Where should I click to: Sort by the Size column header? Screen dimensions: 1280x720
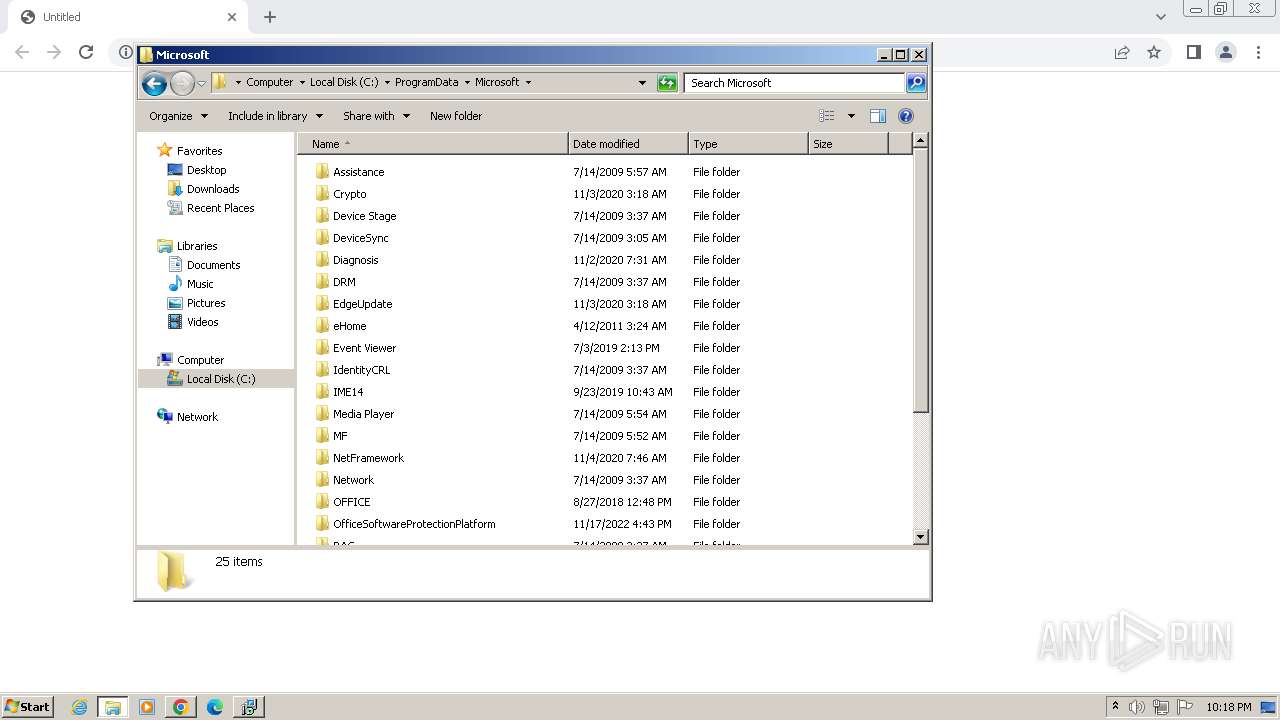(x=848, y=144)
